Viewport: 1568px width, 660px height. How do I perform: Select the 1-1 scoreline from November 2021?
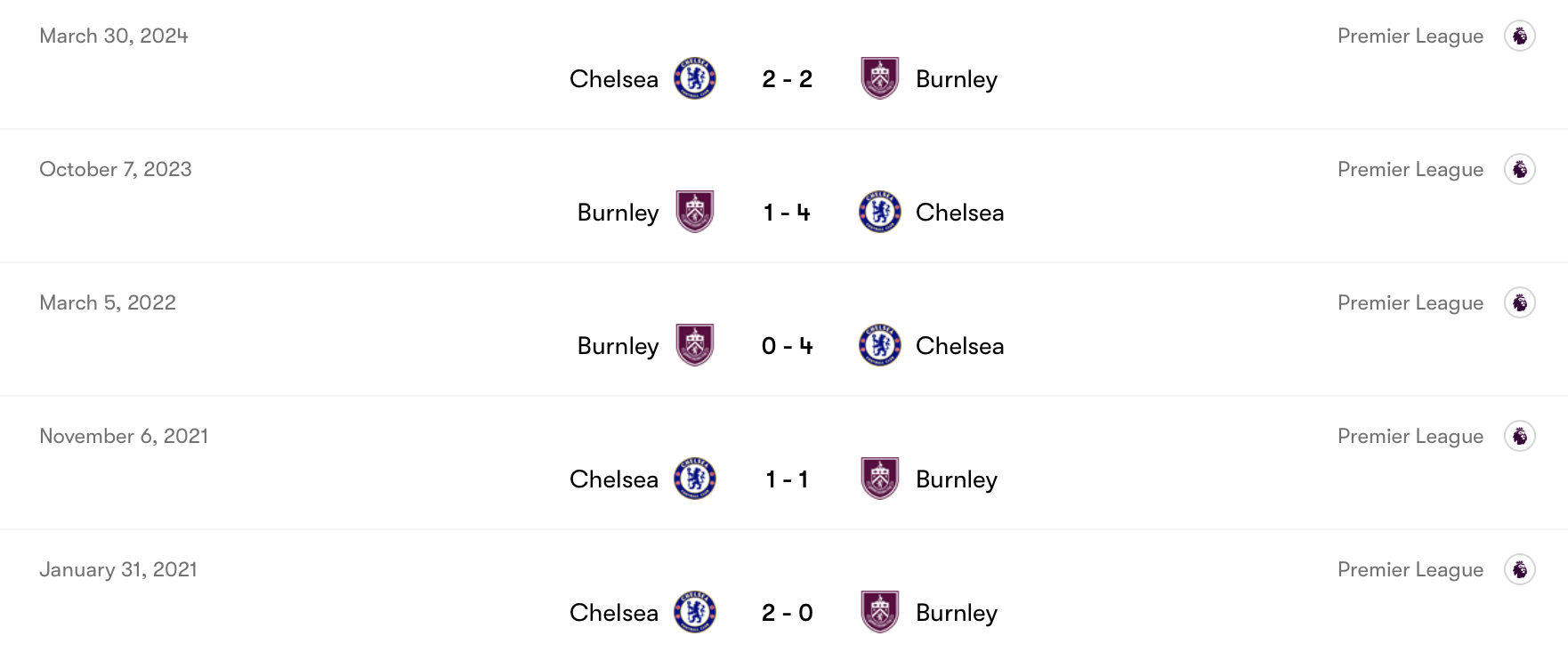[787, 478]
